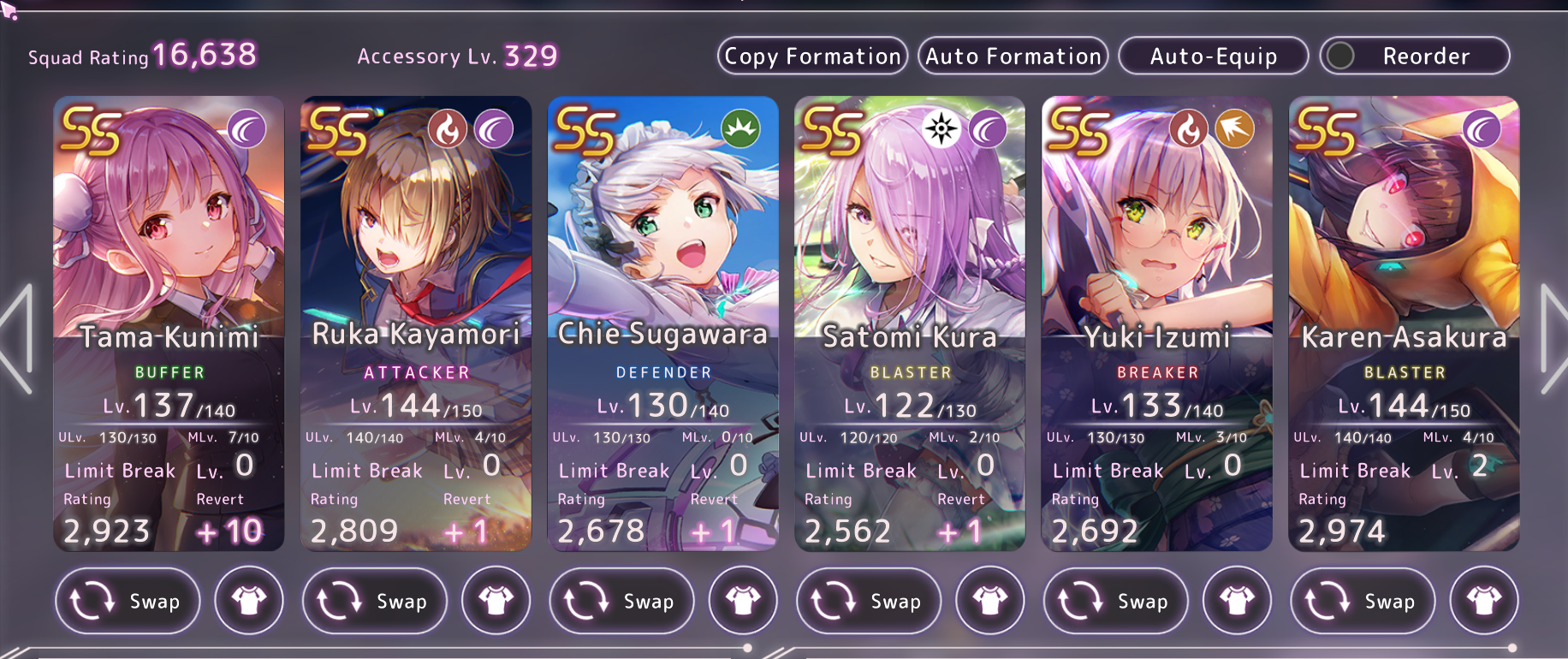This screenshot has height=659, width=1568.
Task: Open costume icon under Karen Asakura
Action: [x=1484, y=601]
